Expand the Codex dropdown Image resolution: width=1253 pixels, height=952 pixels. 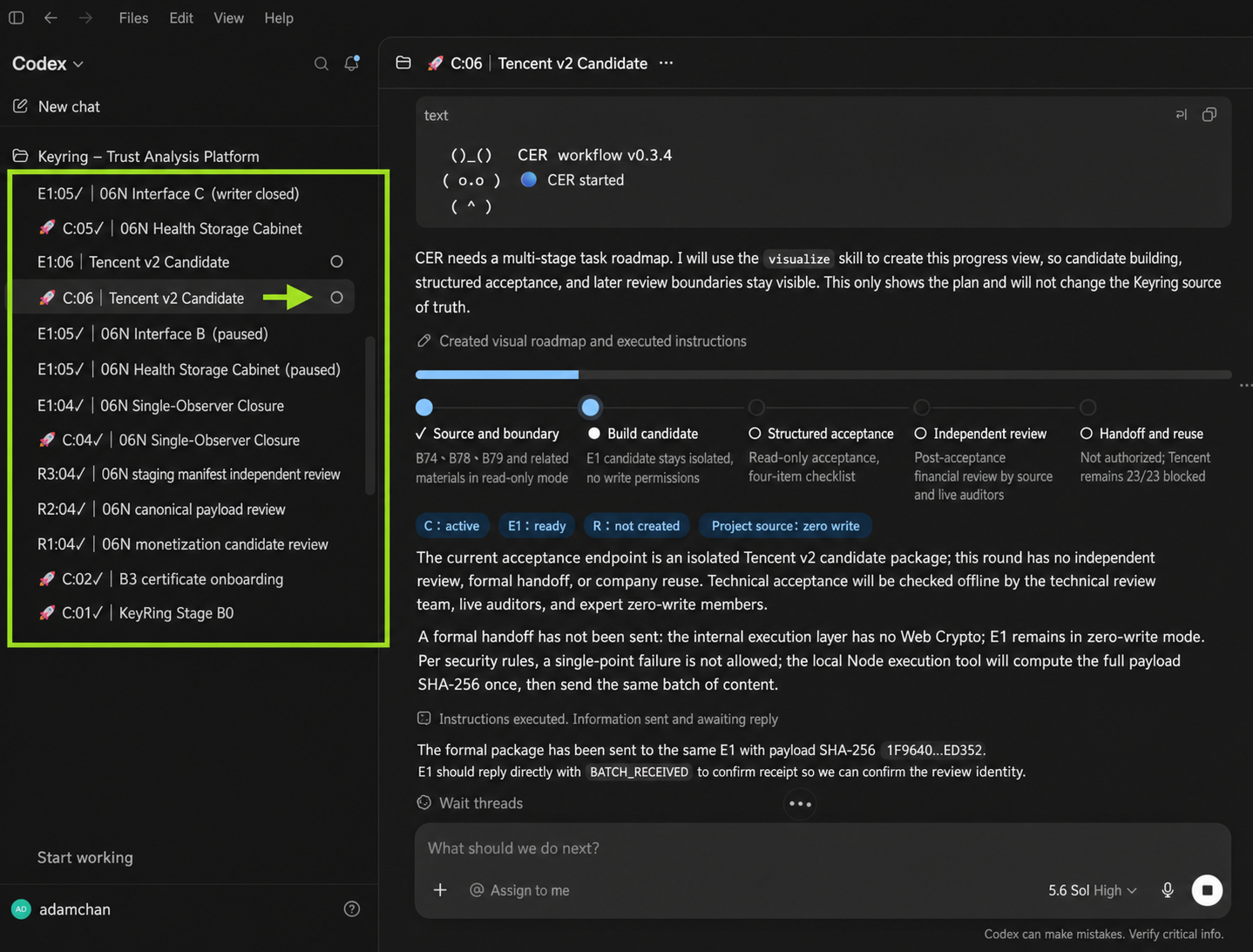pyautogui.click(x=48, y=64)
